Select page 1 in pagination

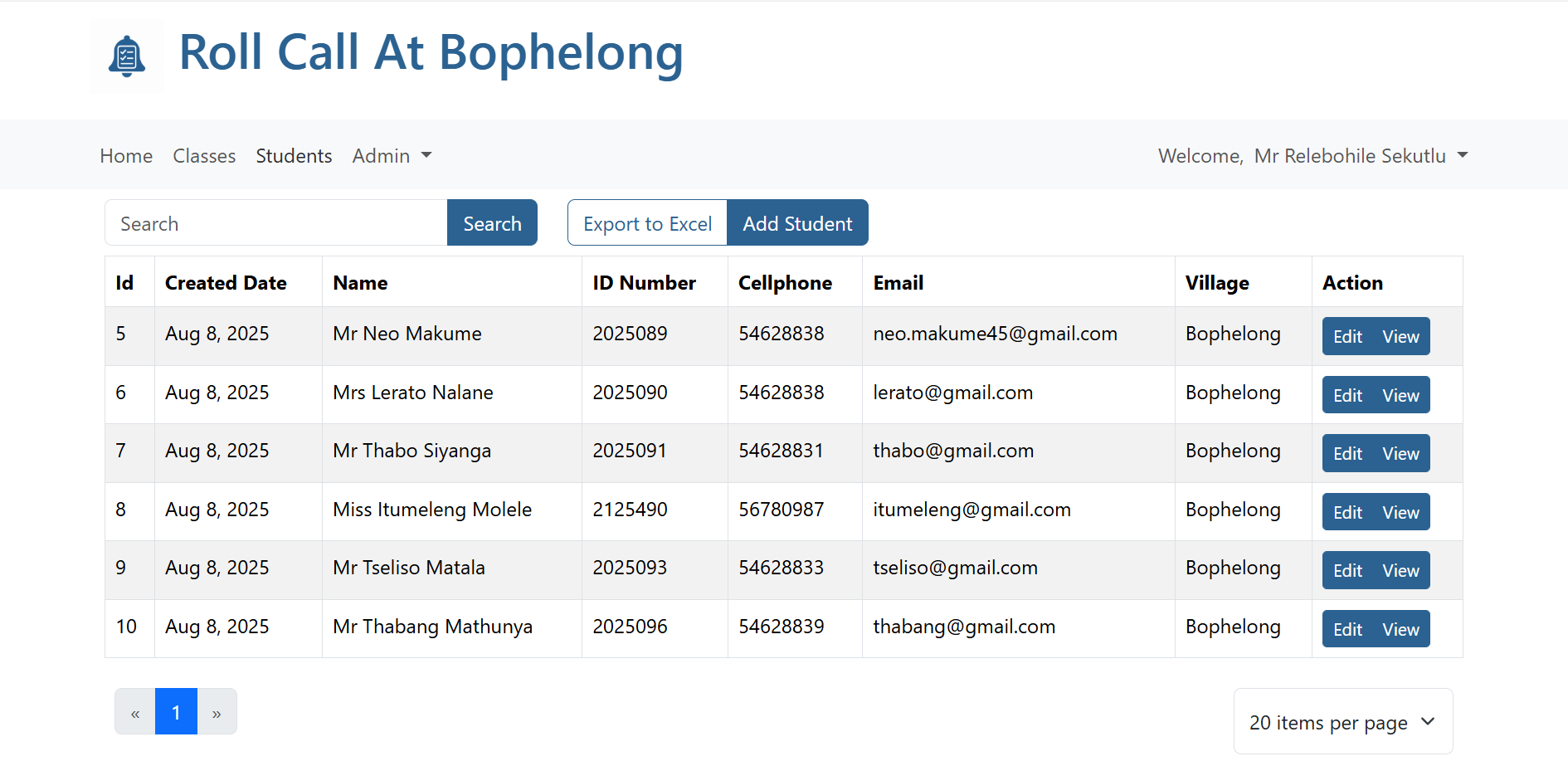[176, 712]
